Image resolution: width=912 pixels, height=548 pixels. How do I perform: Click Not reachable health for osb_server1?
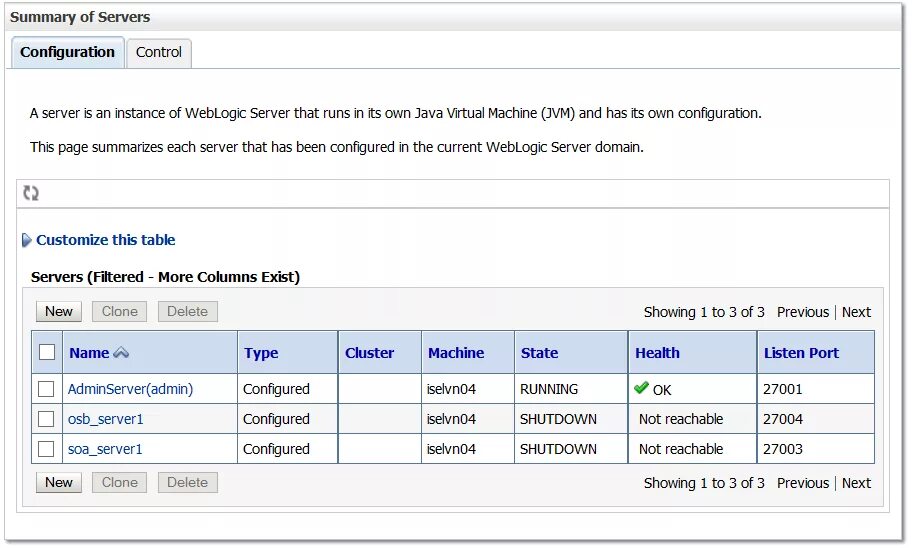pos(681,419)
